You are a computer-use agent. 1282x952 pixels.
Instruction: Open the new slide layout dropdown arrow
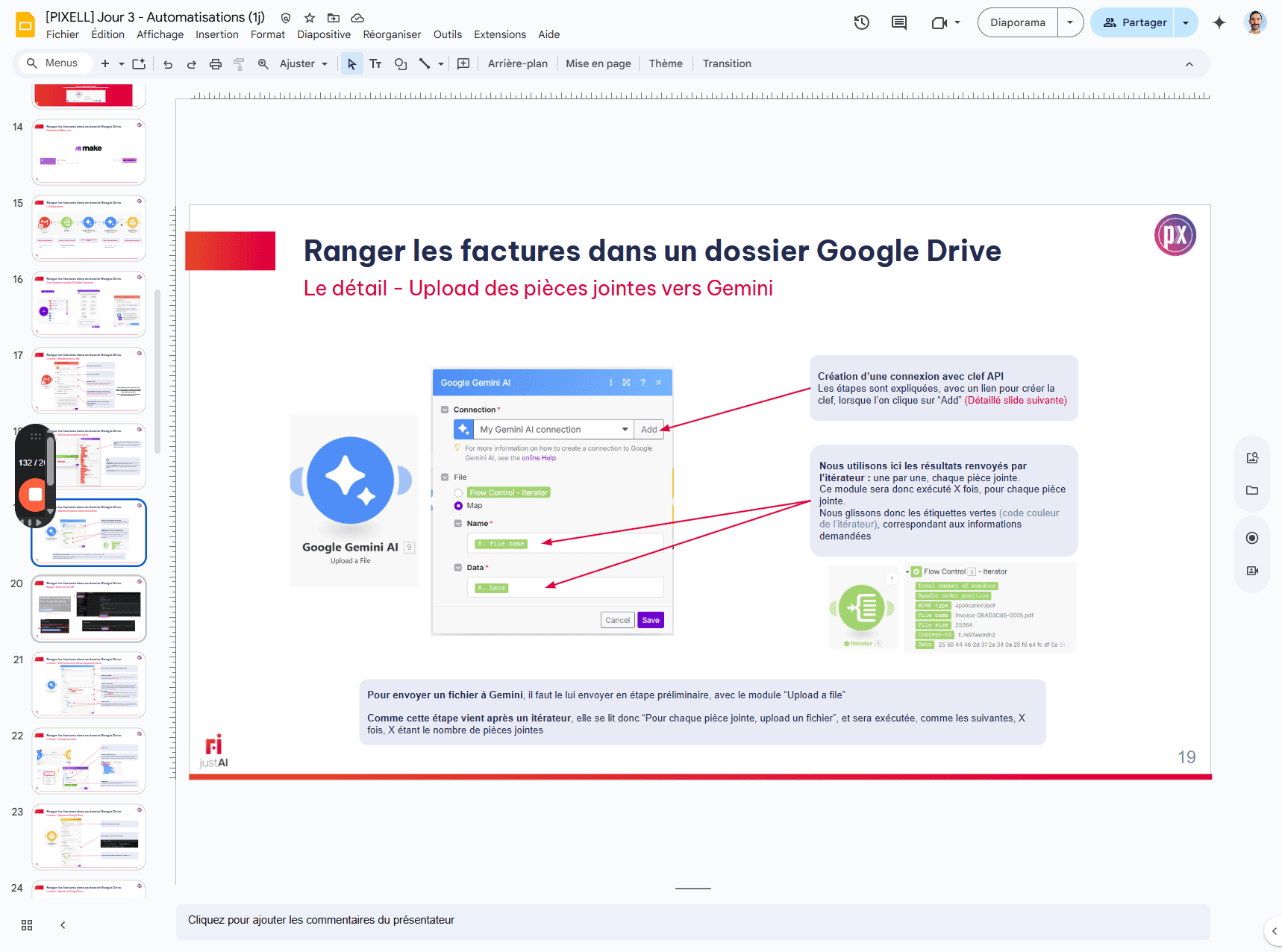tap(122, 64)
